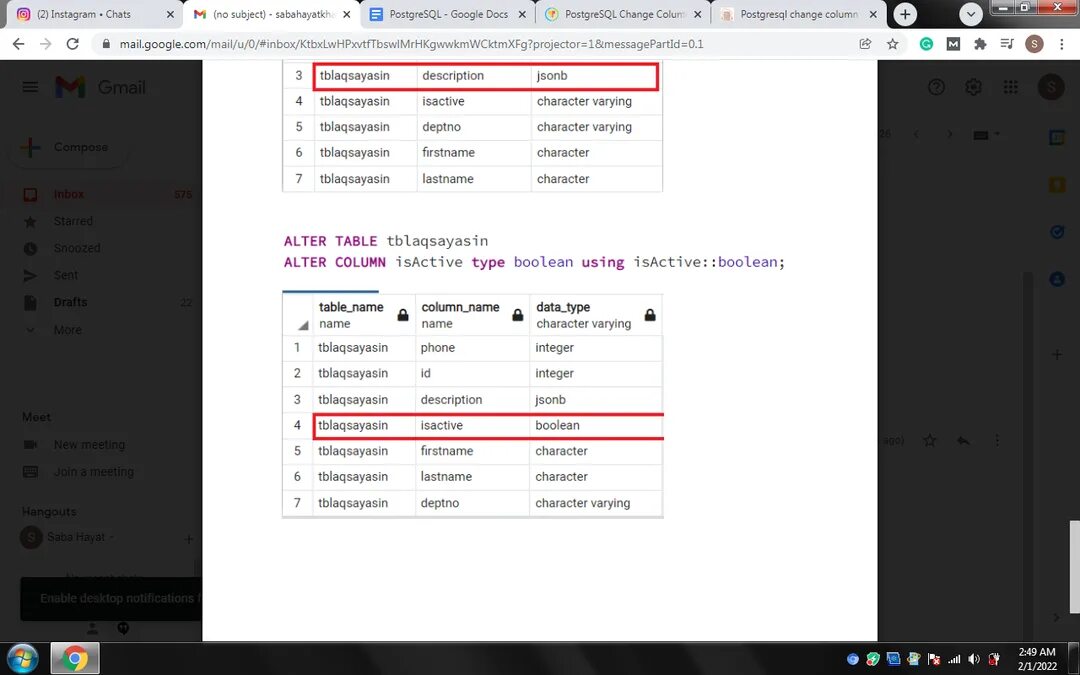1080x675 pixels.
Task: Open Starred folder
Action: pyautogui.click(x=73, y=221)
